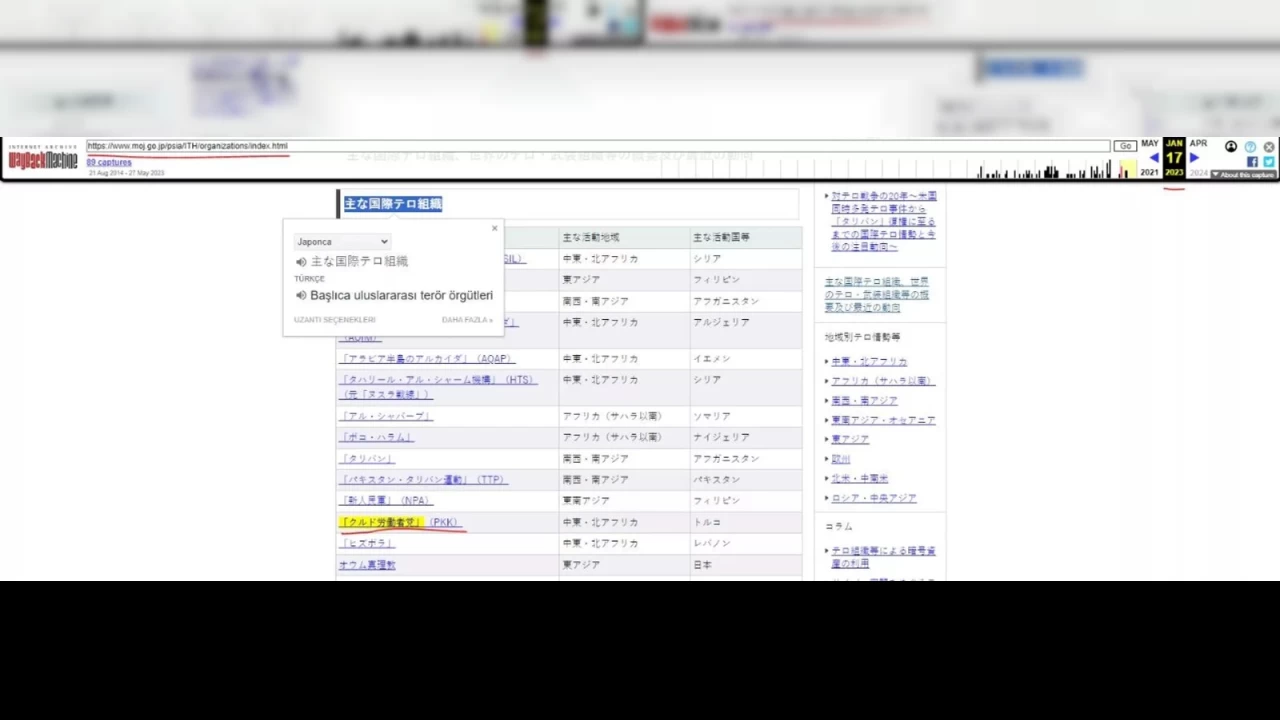Click the Wayback Machine URL field

[598, 146]
